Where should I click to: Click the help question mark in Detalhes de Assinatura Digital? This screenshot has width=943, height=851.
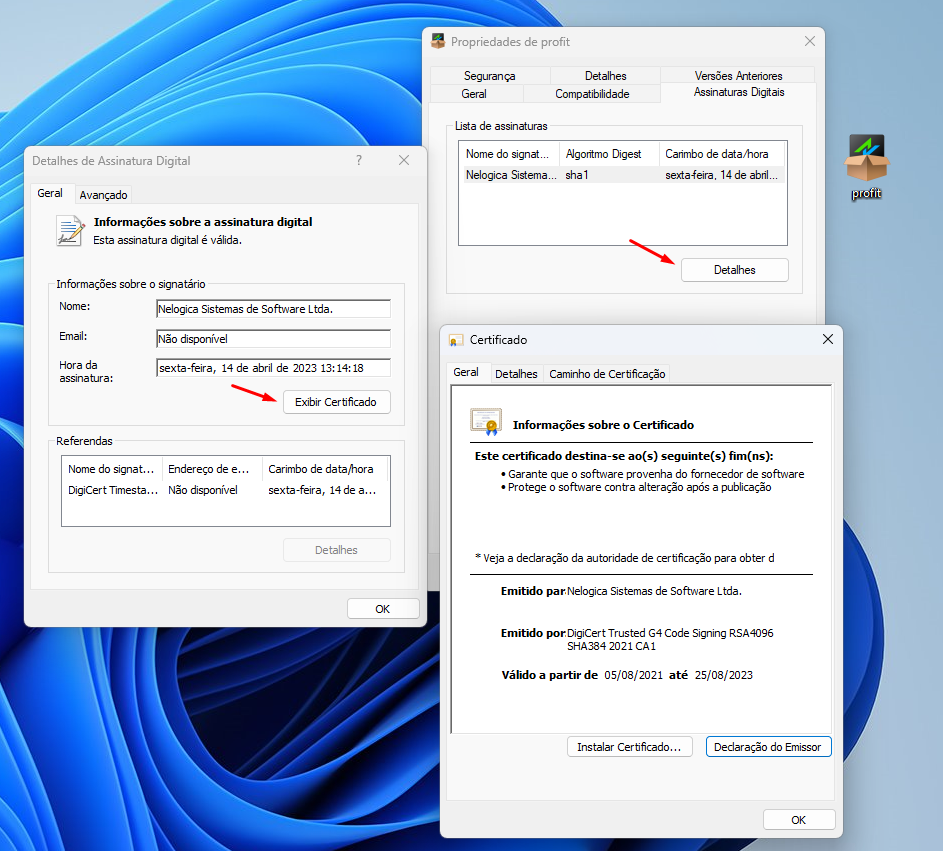pyautogui.click(x=359, y=160)
